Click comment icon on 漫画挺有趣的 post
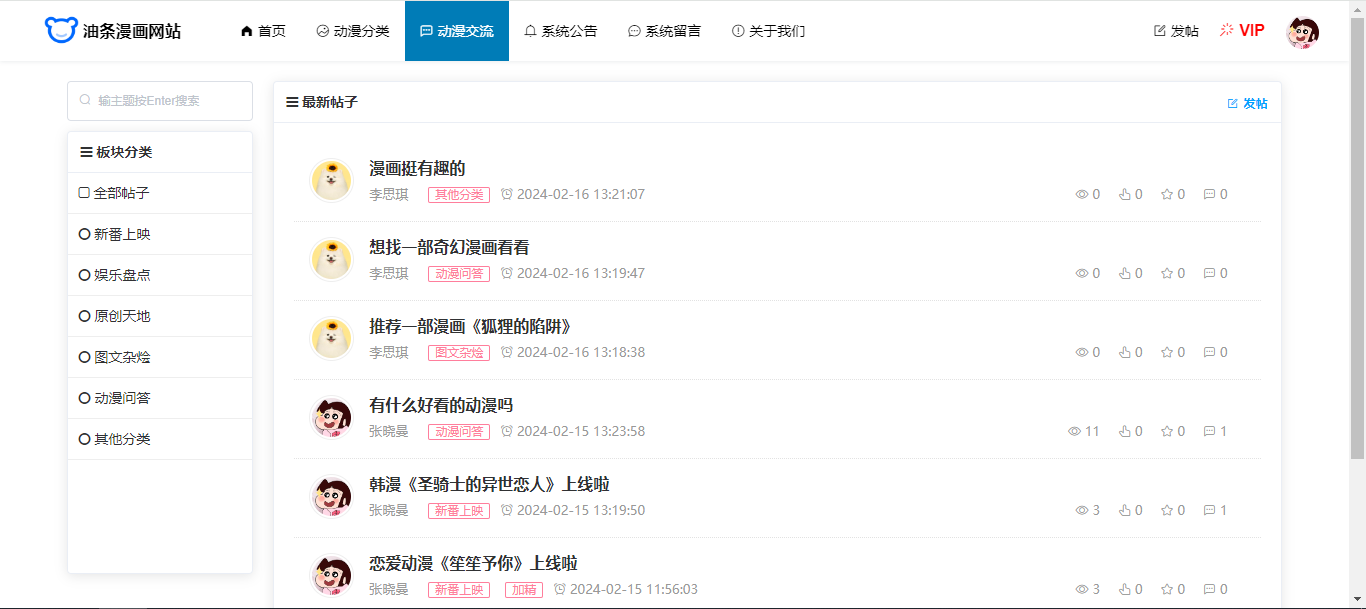This screenshot has height=609, width=1366. [1209, 194]
